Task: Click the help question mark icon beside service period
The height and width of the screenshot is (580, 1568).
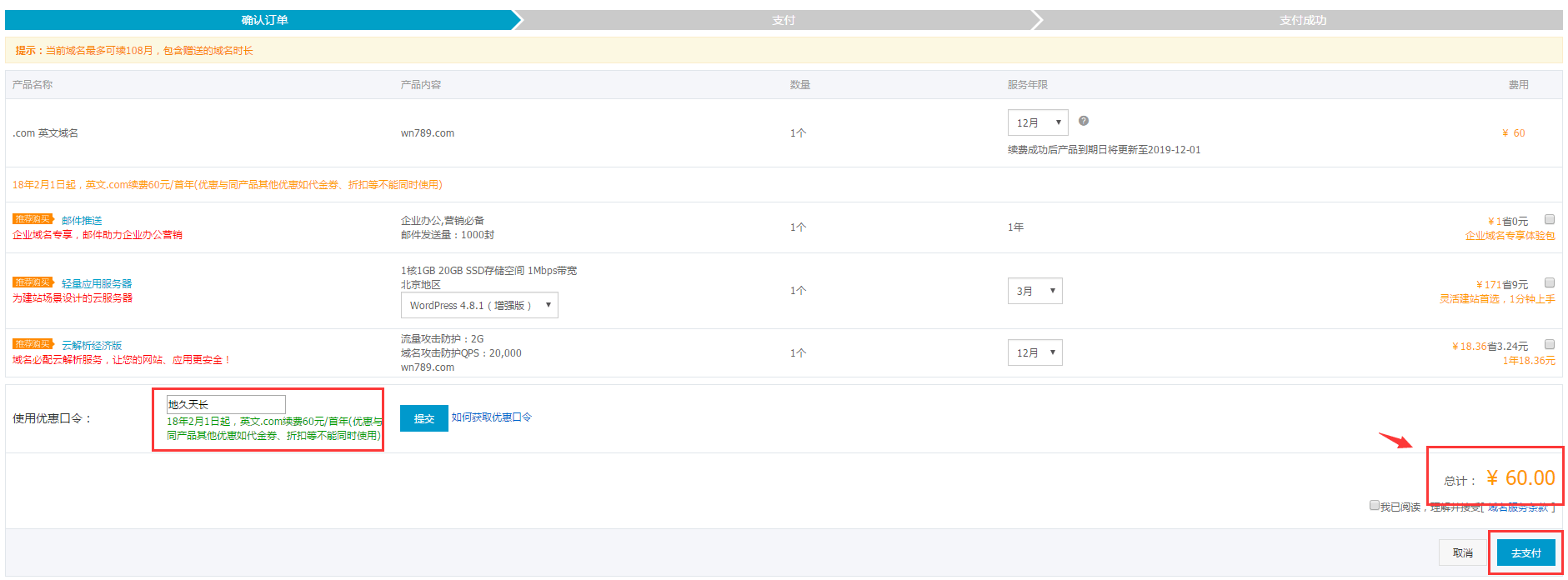Action: pyautogui.click(x=1083, y=121)
